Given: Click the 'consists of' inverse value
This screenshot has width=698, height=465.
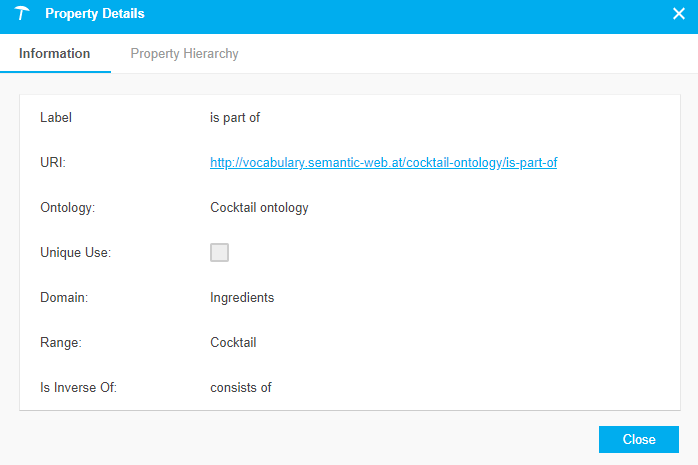Looking at the screenshot, I should (x=240, y=387).
